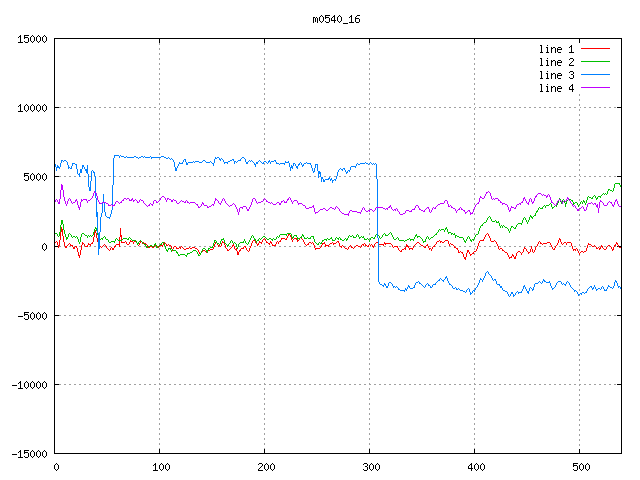
Task: Click the 15000 y-axis tick label
Action: click(32, 39)
